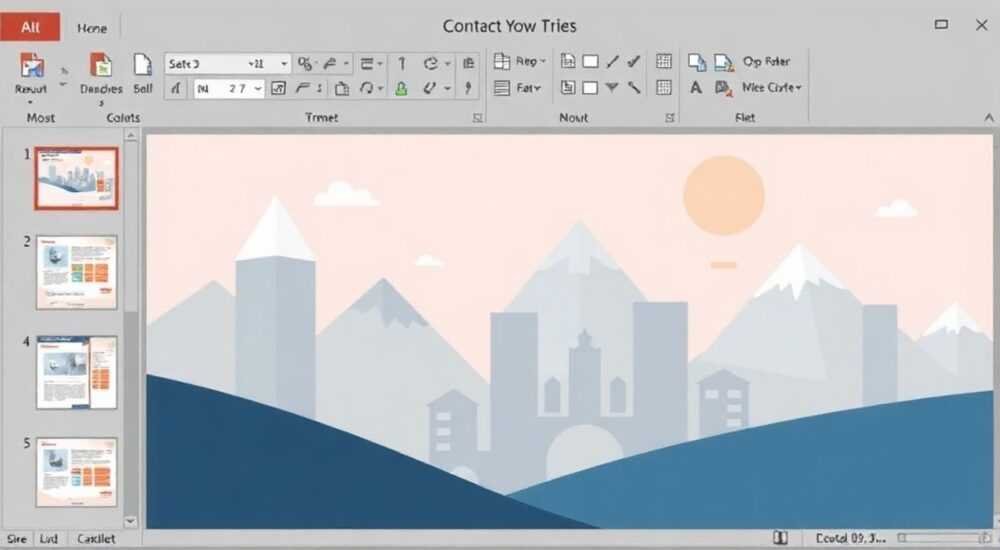
Task: Click the slanted A icon left of size box
Action: click(x=176, y=88)
